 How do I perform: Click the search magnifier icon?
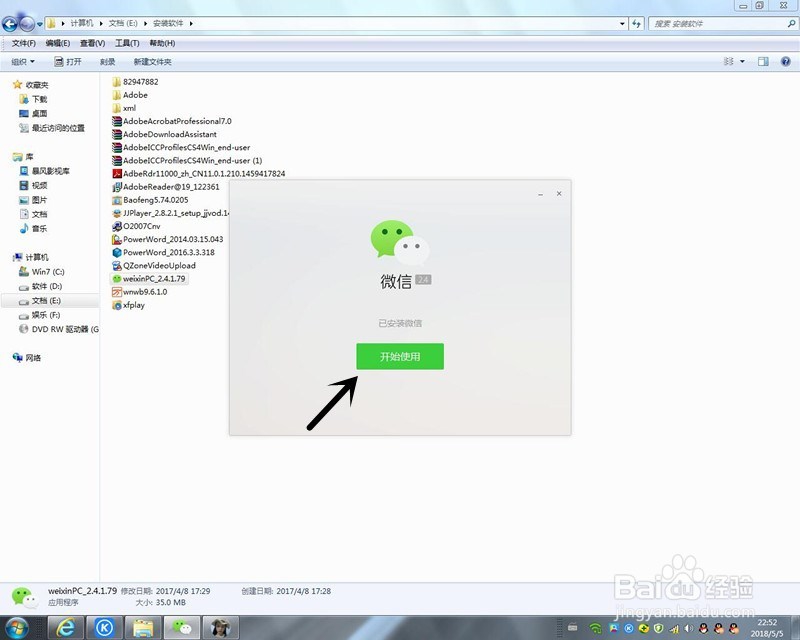[791, 23]
